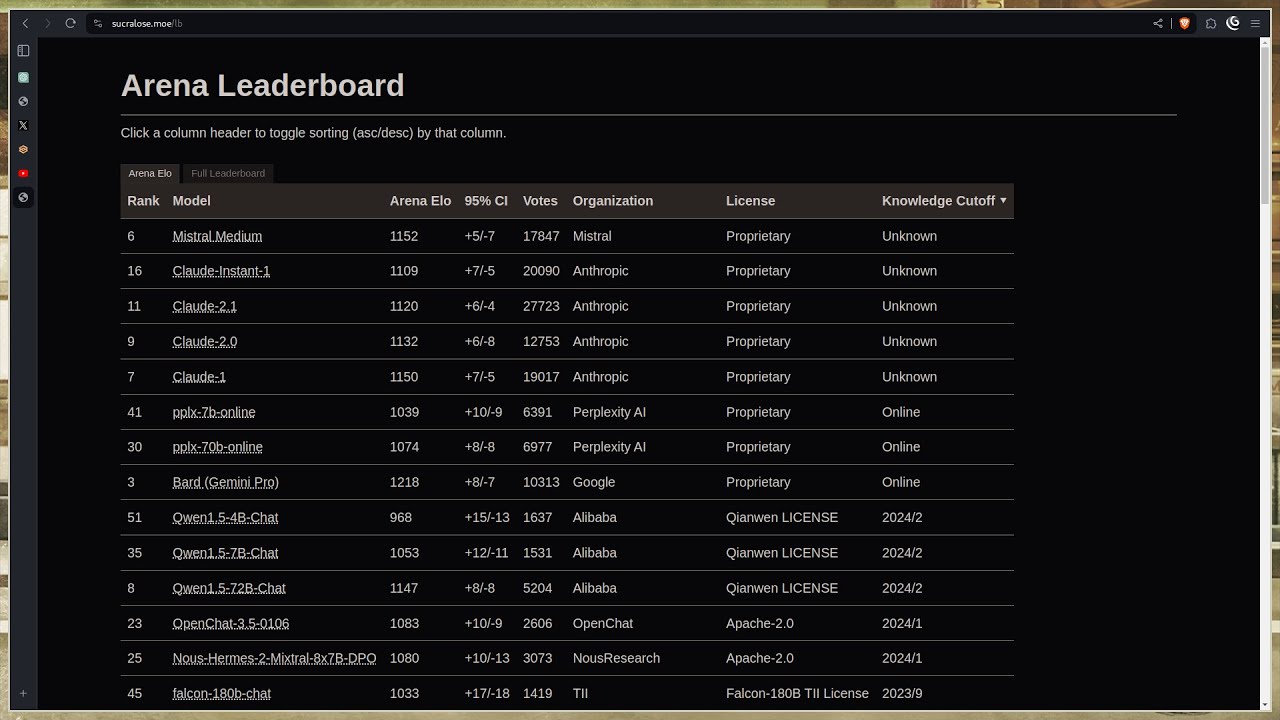This screenshot has height=720, width=1280.
Task: Click 2023/9 knowledge cutoff cell
Action: 902,693
